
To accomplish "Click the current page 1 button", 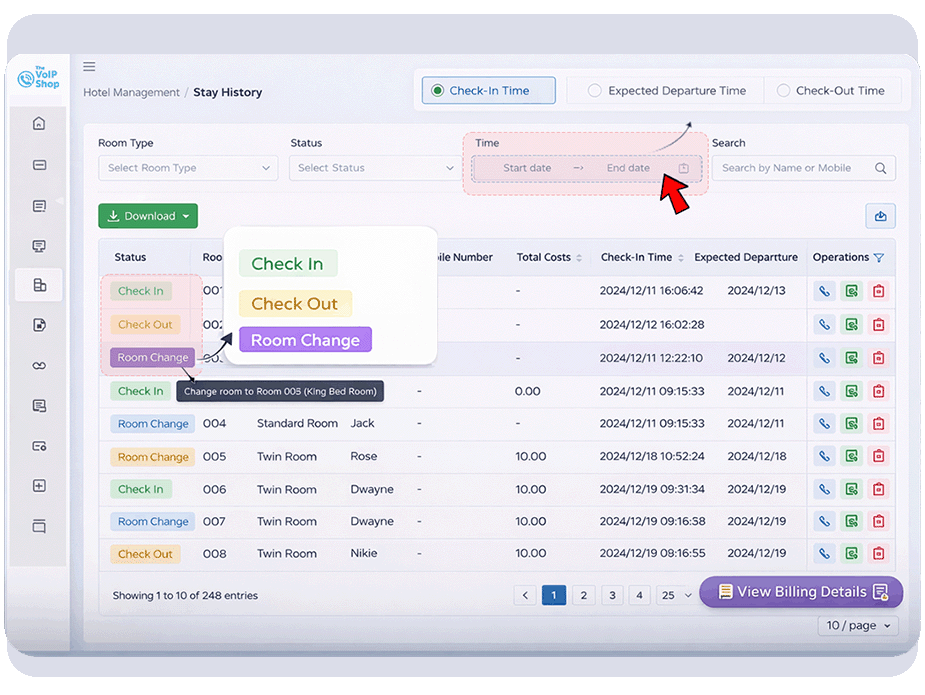I will (x=554, y=595).
